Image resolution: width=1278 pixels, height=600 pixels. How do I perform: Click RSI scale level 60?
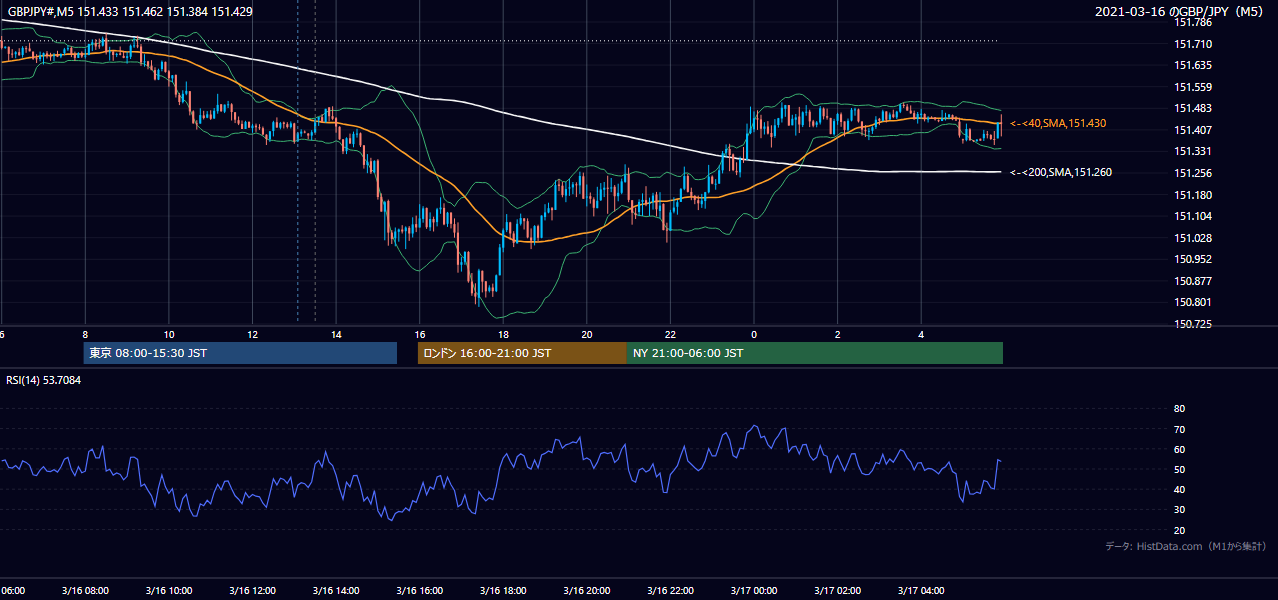point(1179,449)
